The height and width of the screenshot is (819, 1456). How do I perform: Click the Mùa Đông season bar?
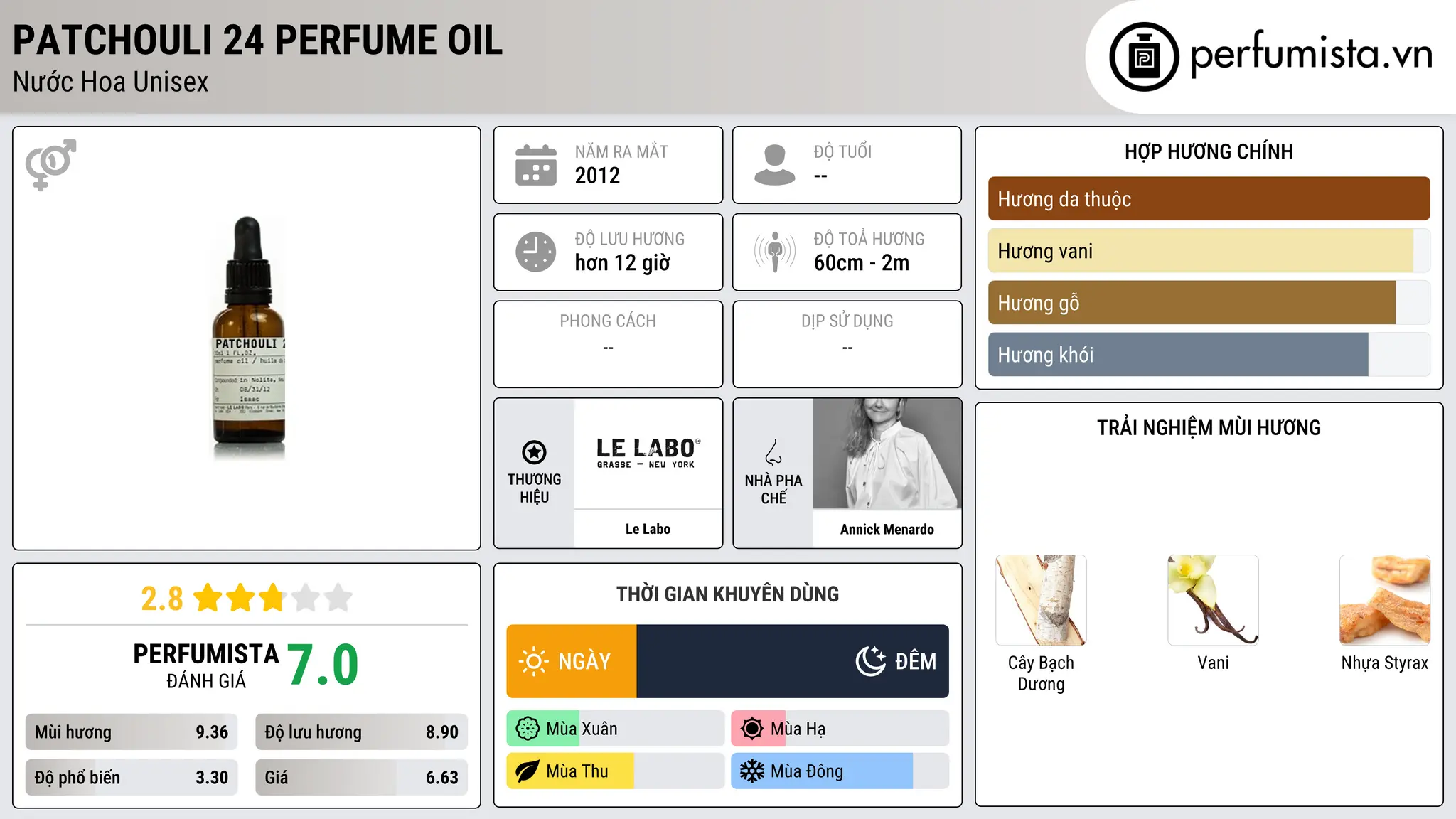pyautogui.click(x=840, y=771)
